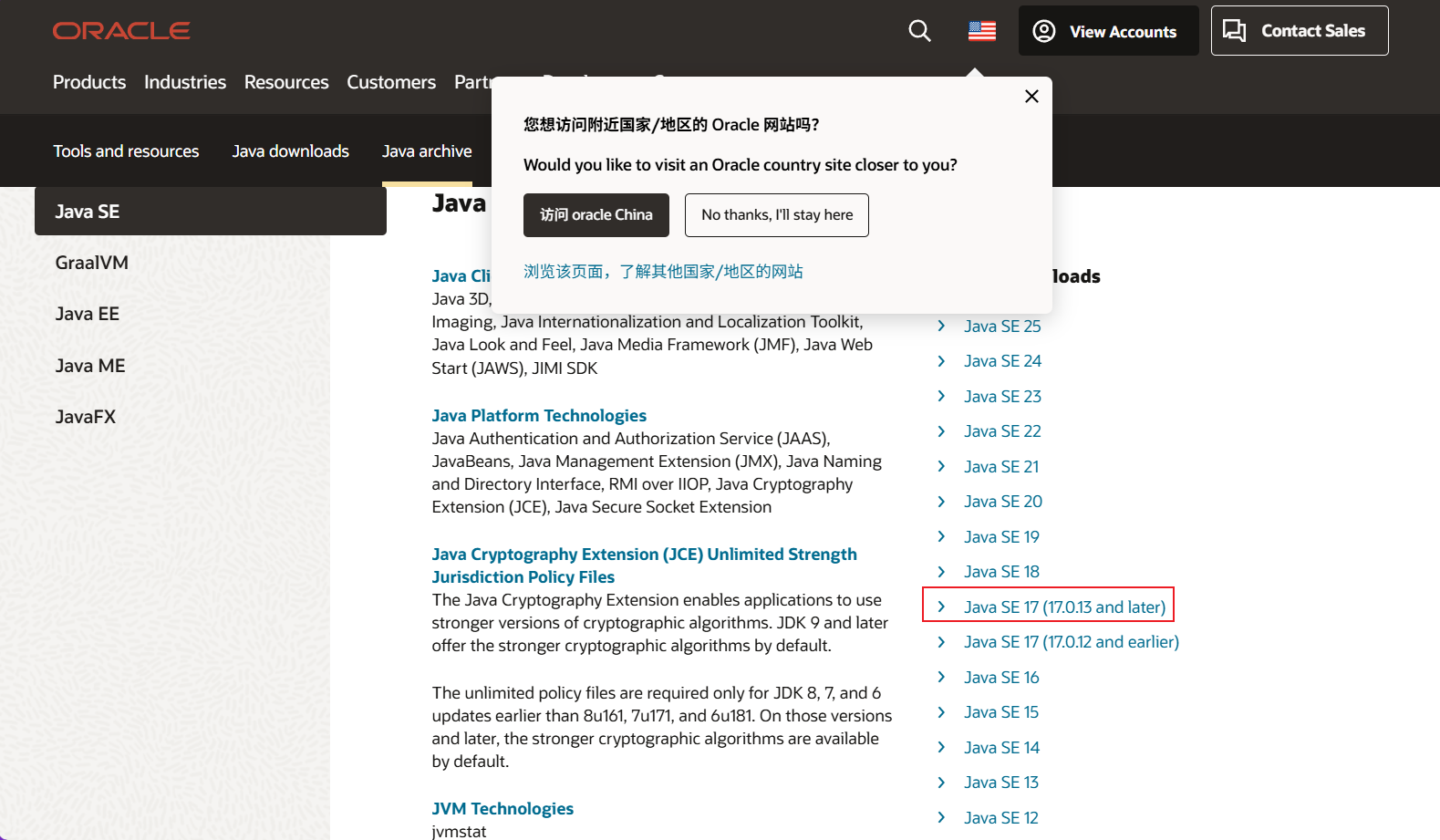This screenshot has height=840, width=1440.
Task: Open the Resources menu
Action: click(286, 82)
